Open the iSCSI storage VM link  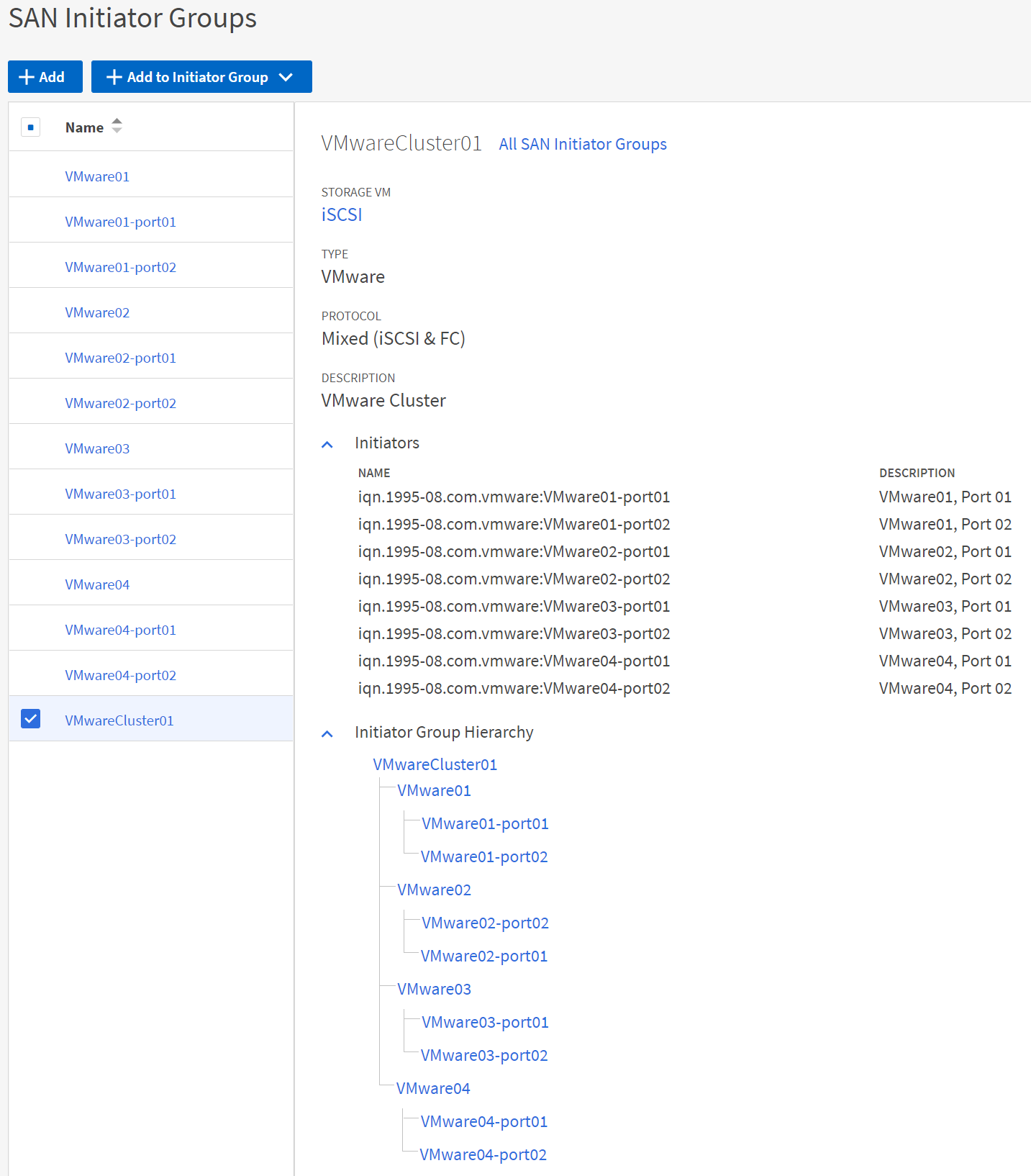(x=342, y=214)
